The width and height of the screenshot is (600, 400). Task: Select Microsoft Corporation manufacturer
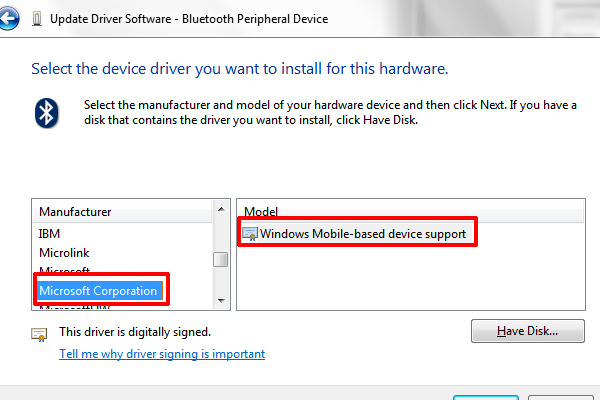(98, 291)
